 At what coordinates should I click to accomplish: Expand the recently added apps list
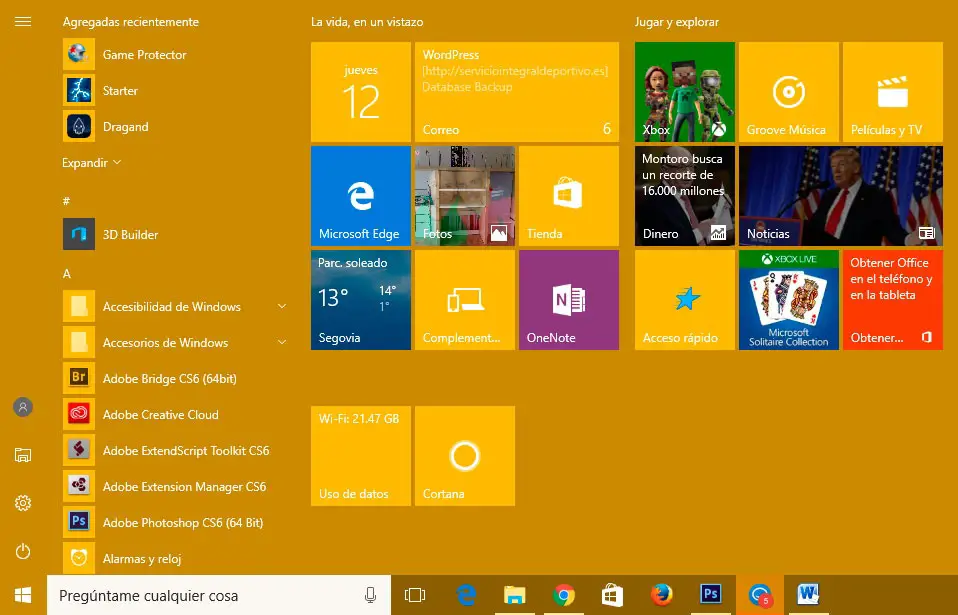pyautogui.click(x=91, y=162)
